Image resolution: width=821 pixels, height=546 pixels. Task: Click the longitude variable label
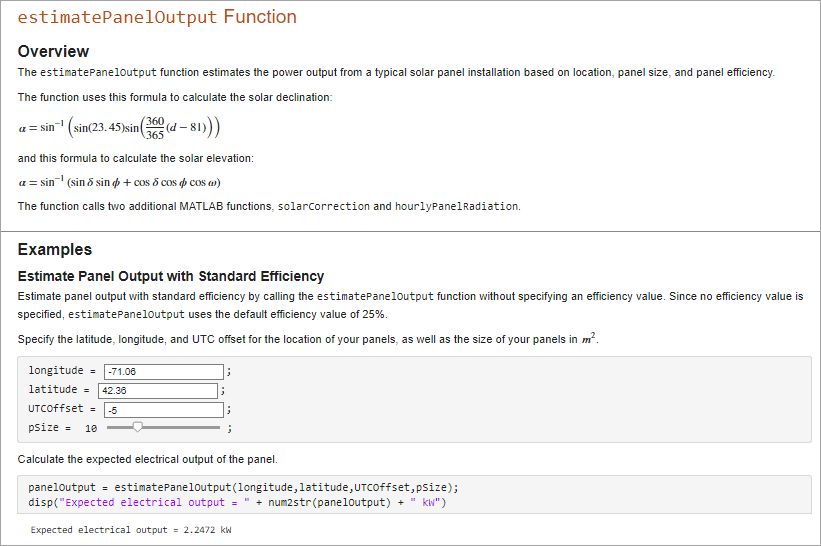click(x=55, y=371)
